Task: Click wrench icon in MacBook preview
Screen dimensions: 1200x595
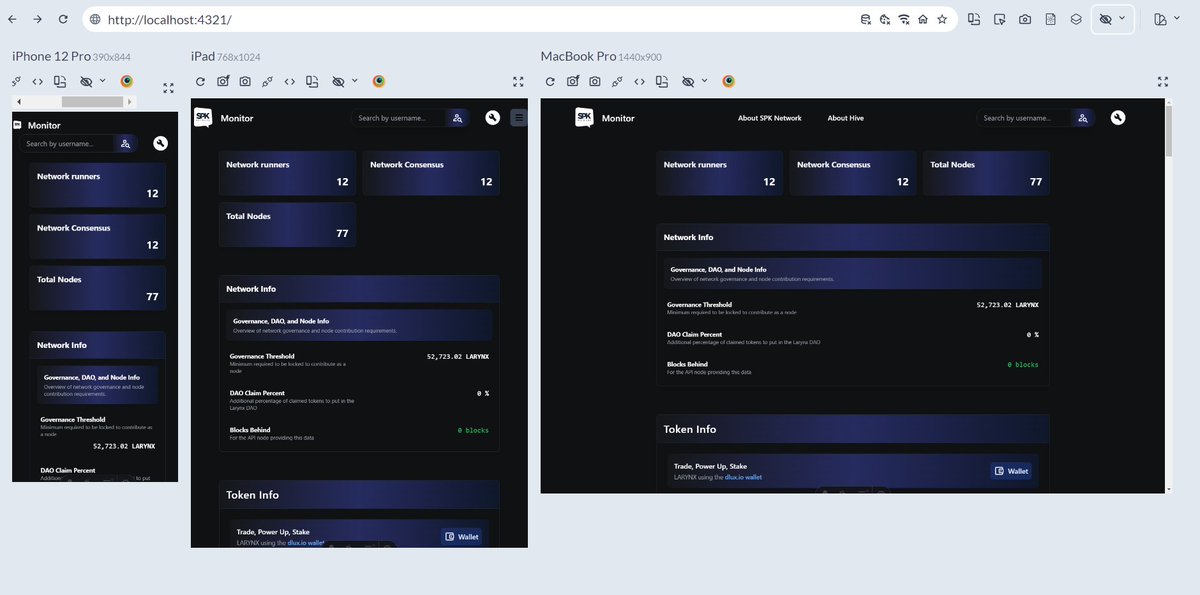Action: [1118, 118]
